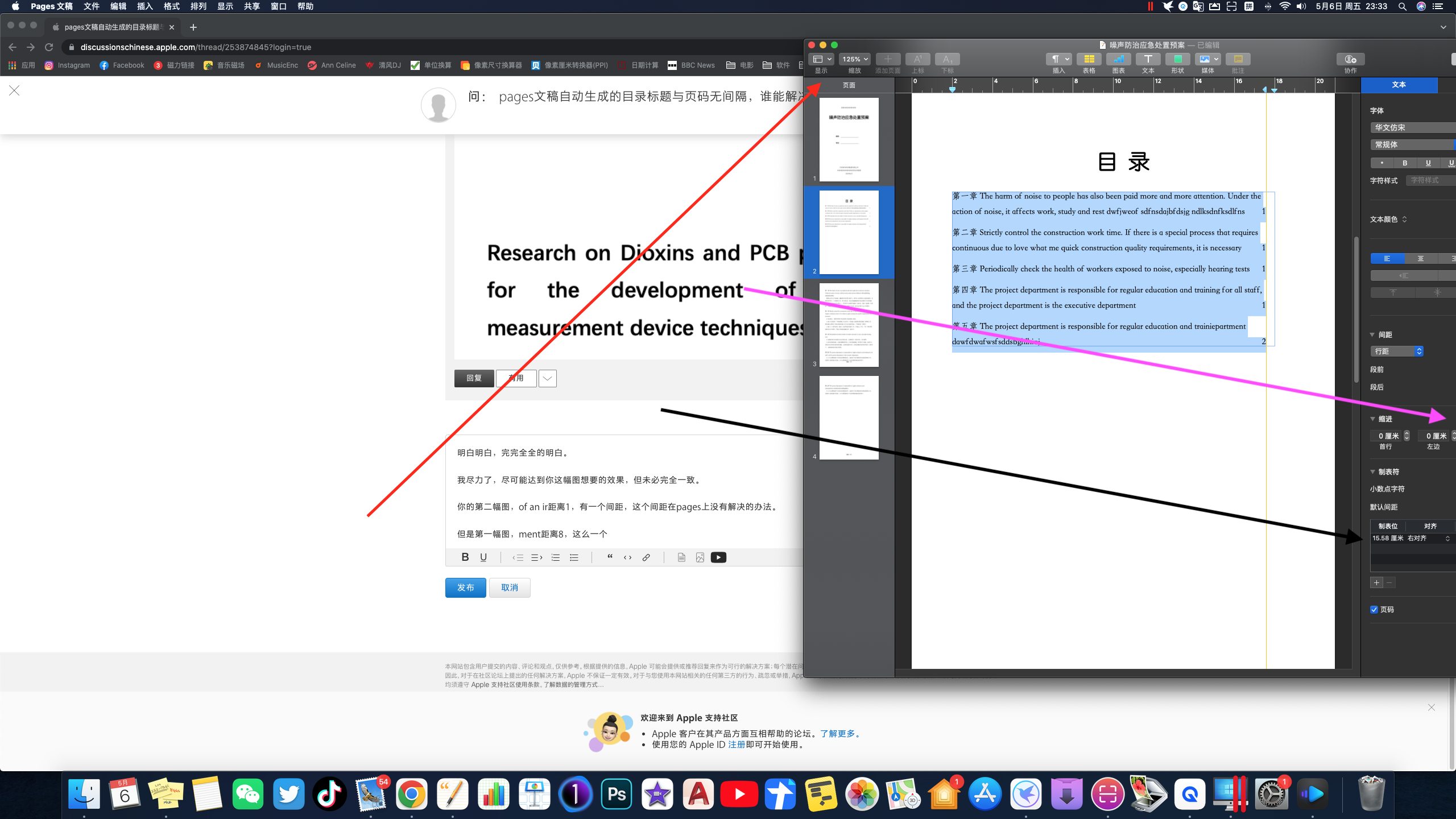Open the 125% zoom dropdown
The width and height of the screenshot is (1456, 819).
855,59
